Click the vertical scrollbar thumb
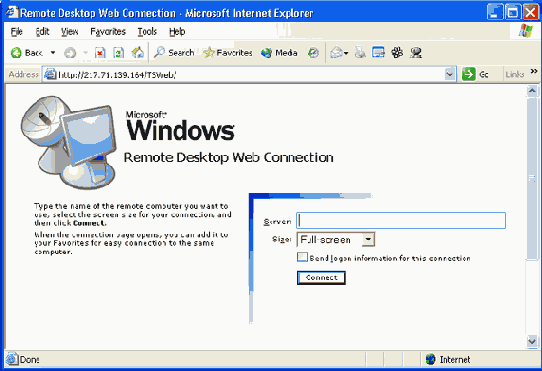This screenshot has height=371, width=542. pos(532,178)
